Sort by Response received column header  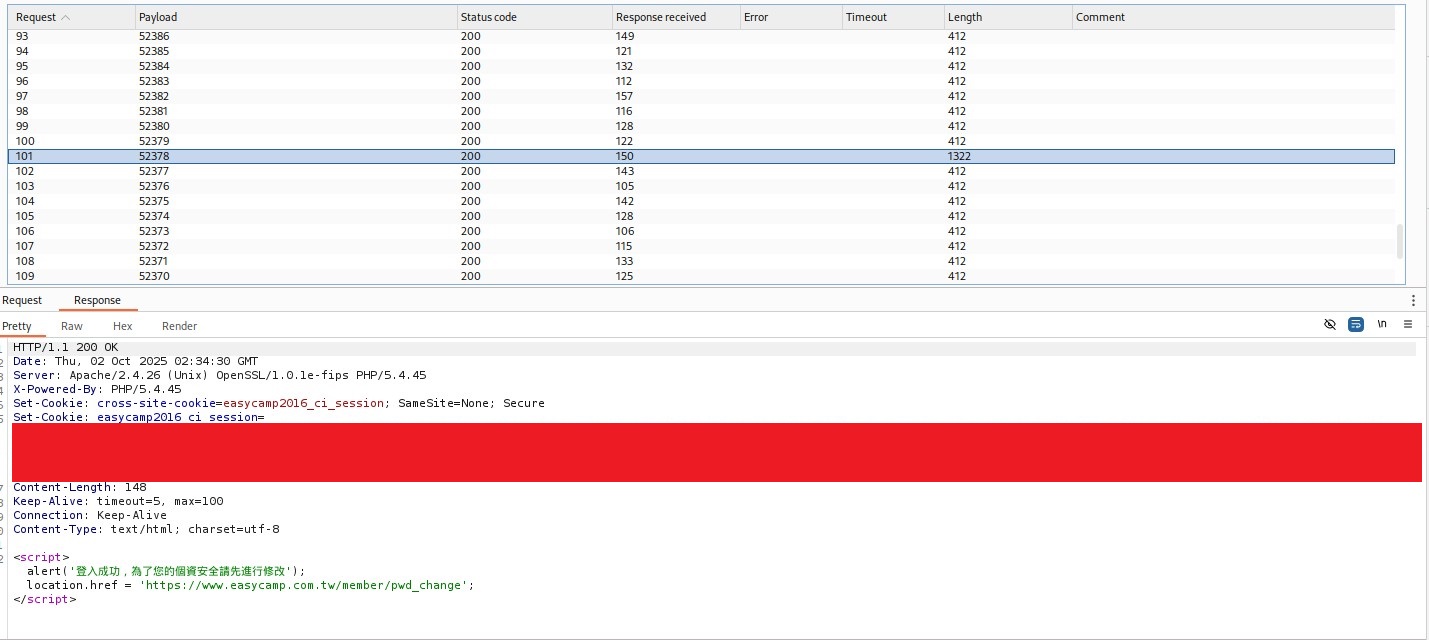point(675,17)
